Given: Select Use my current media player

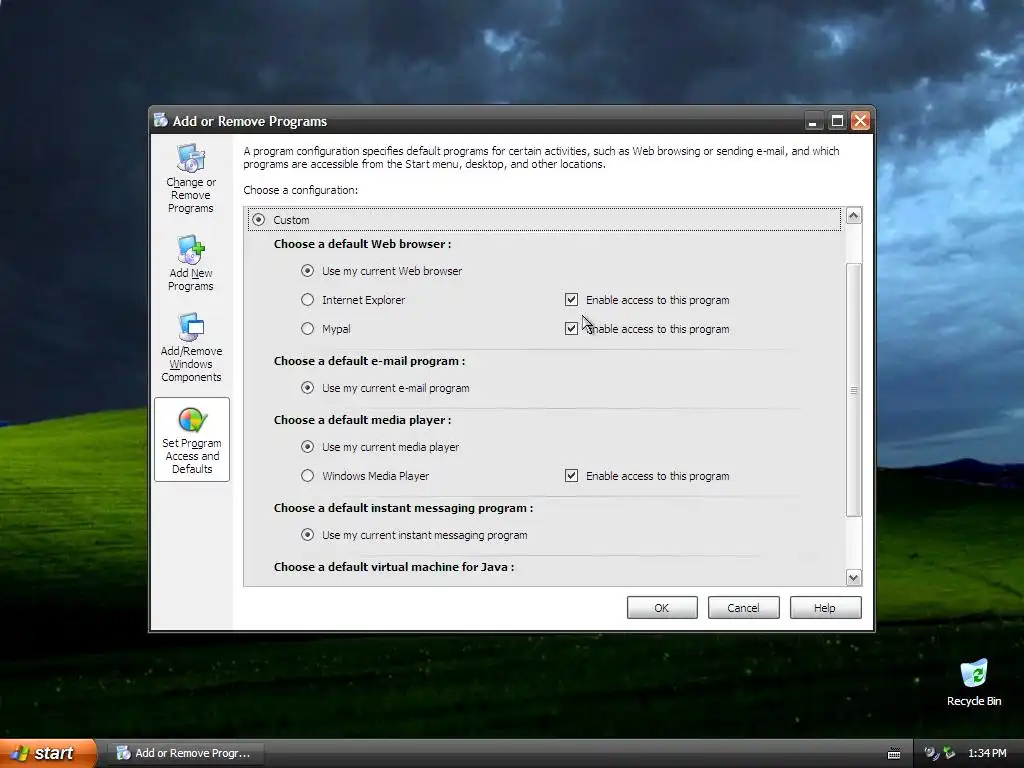Looking at the screenshot, I should coord(307,447).
